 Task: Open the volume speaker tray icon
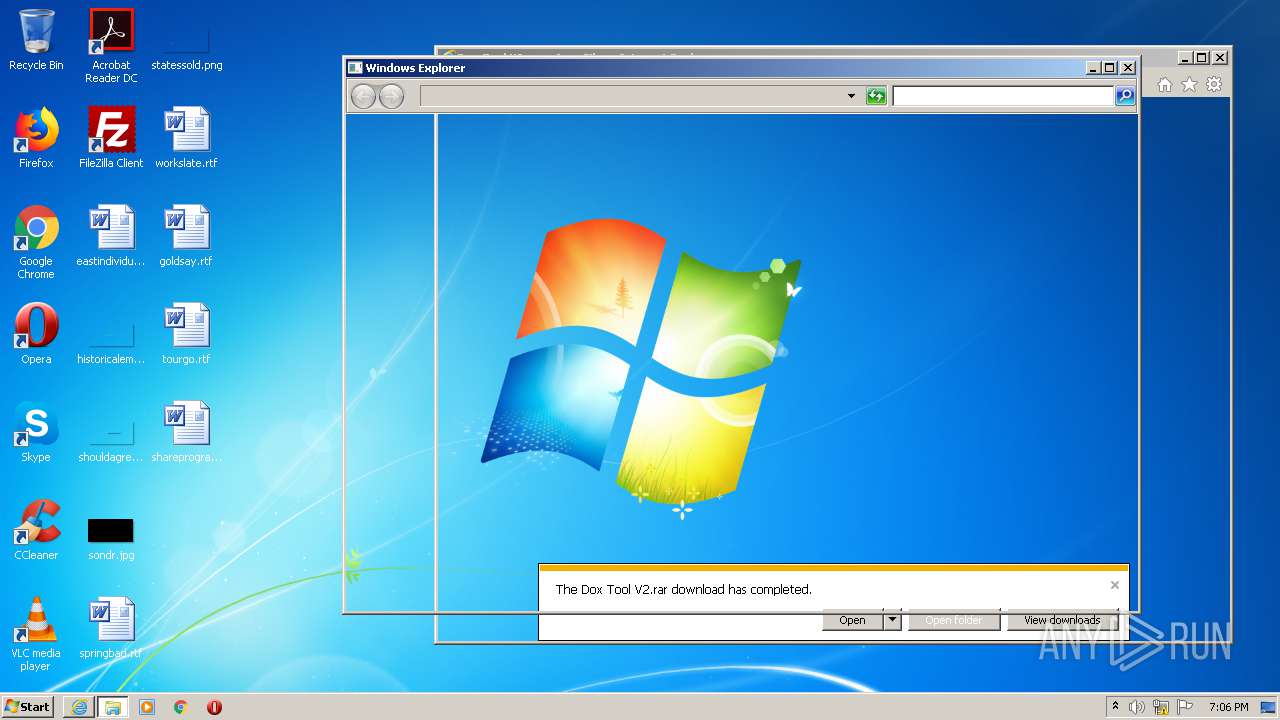1137,707
